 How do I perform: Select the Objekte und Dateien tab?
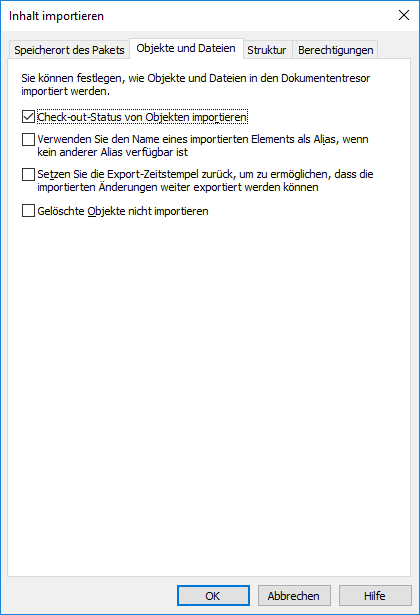pyautogui.click(x=186, y=48)
